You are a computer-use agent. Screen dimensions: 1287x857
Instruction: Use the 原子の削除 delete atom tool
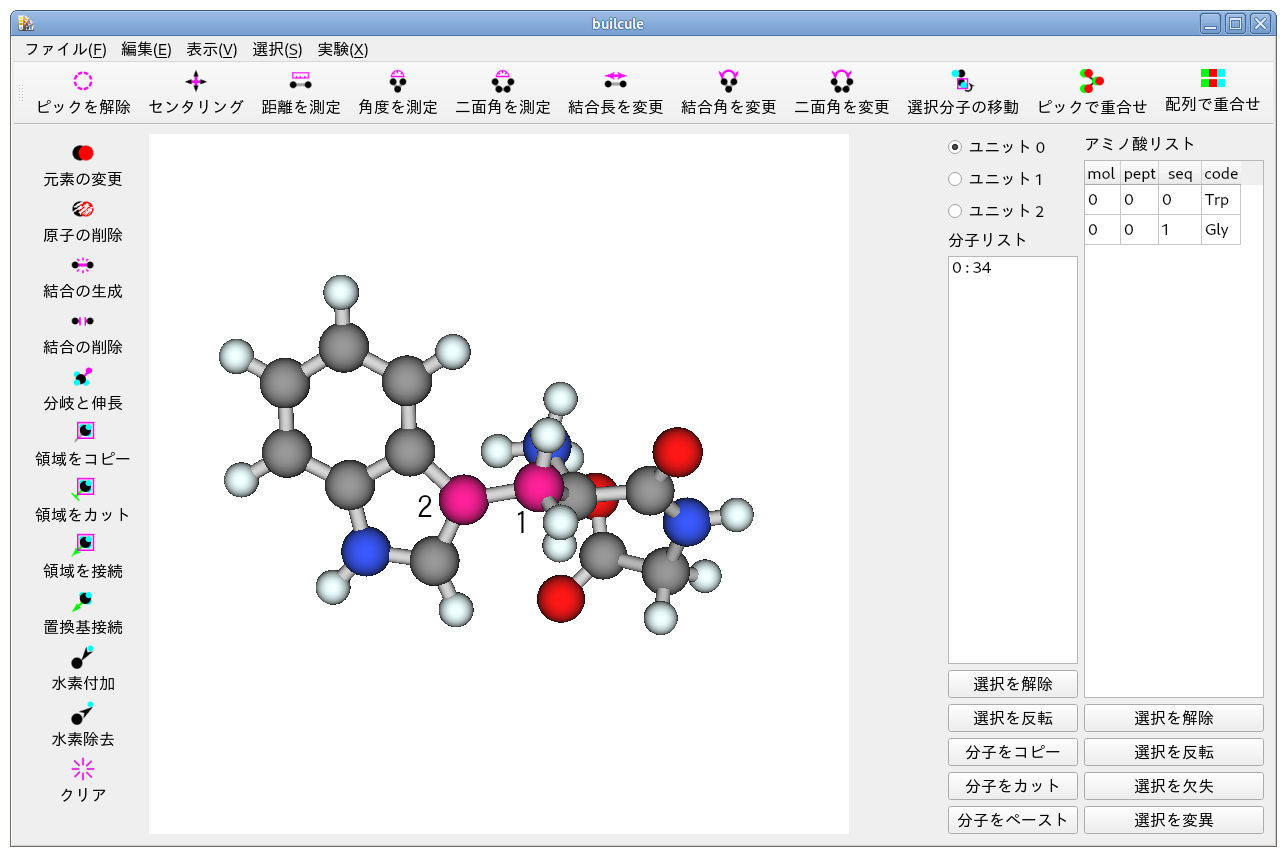click(x=83, y=209)
